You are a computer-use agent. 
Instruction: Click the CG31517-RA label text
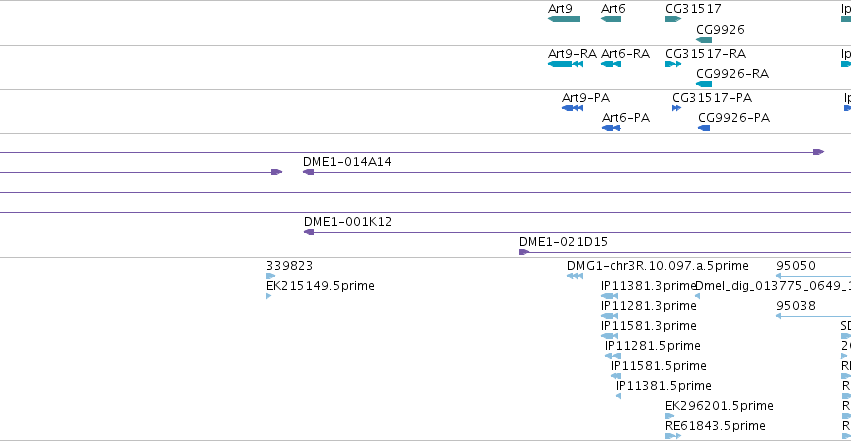coord(706,54)
